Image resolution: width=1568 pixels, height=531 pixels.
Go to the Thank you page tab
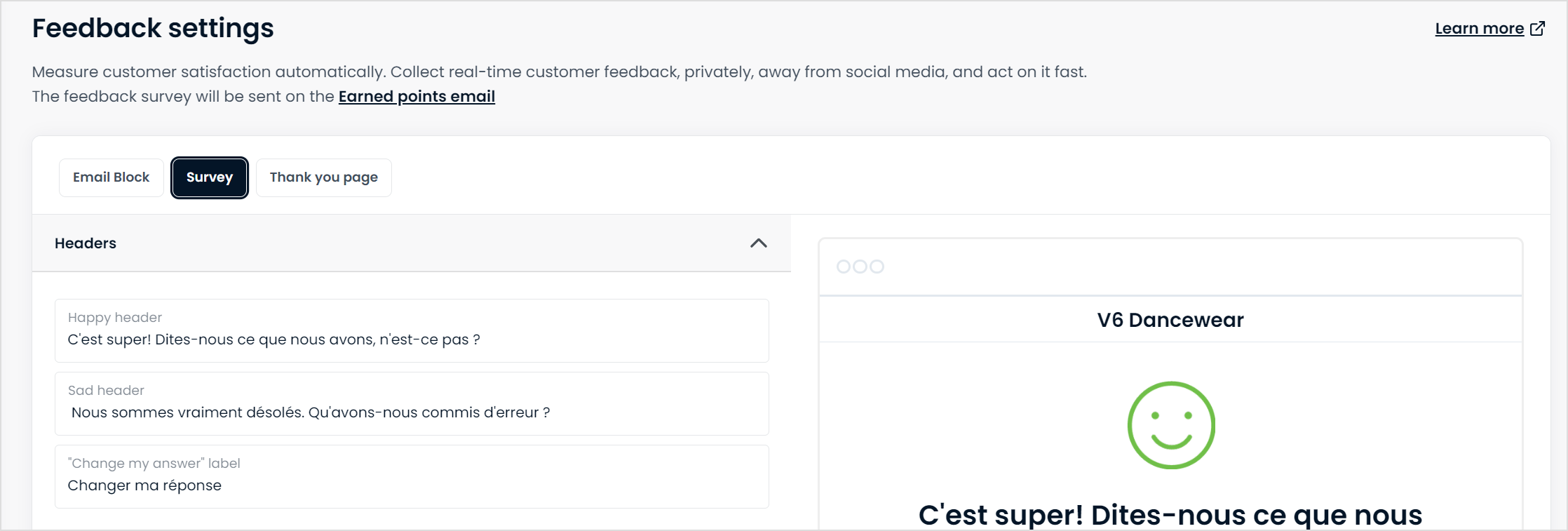323,177
